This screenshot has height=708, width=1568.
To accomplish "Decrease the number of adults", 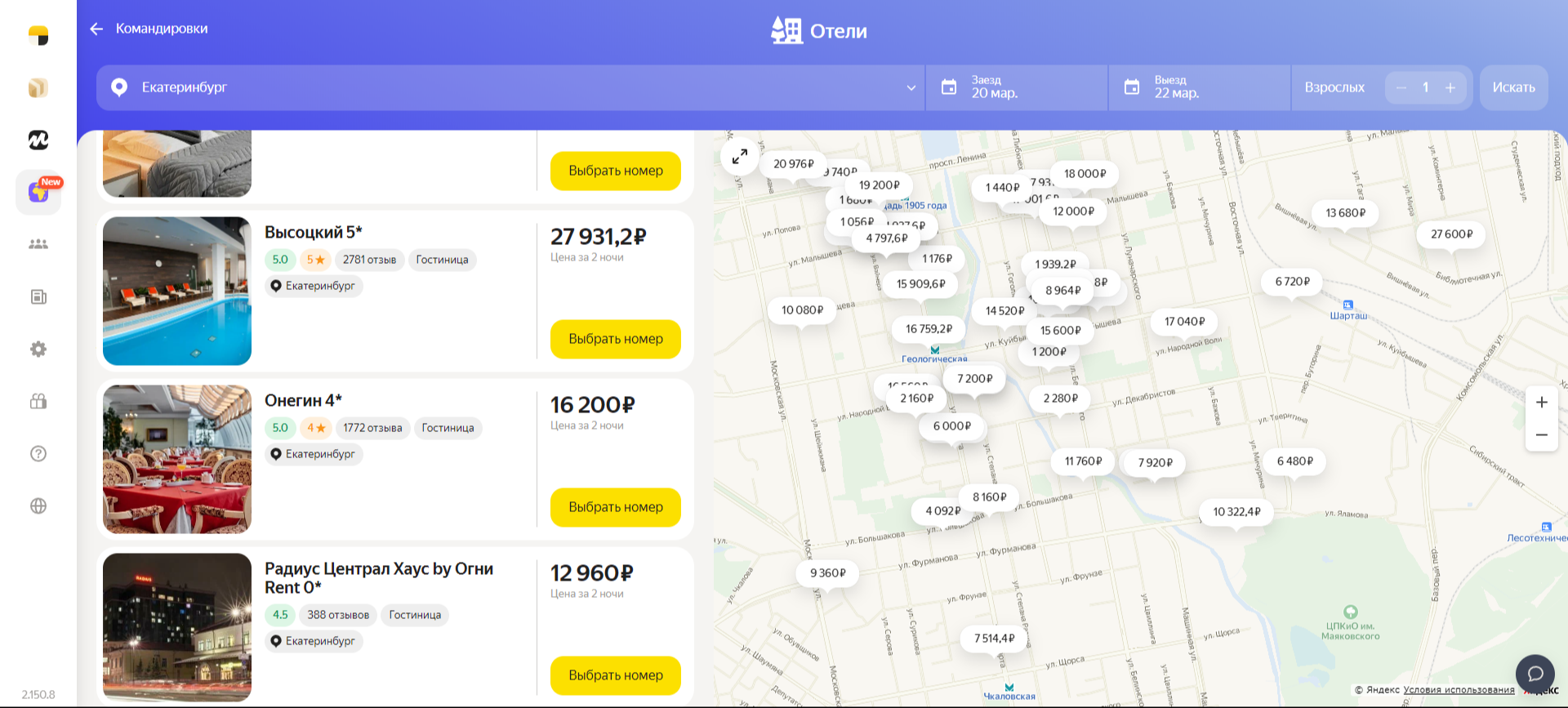I will coord(1401,87).
